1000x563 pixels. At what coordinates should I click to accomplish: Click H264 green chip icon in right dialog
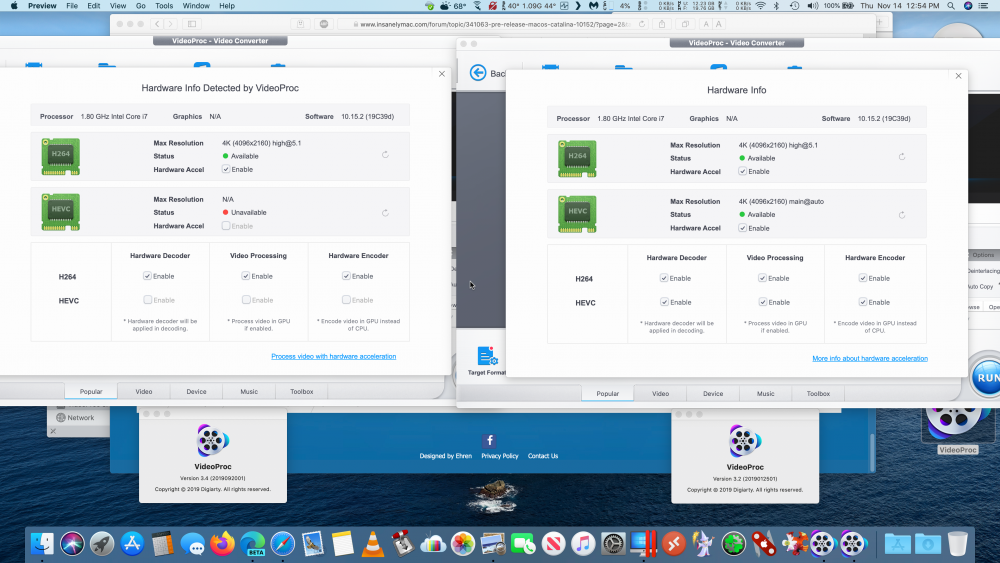(577, 158)
